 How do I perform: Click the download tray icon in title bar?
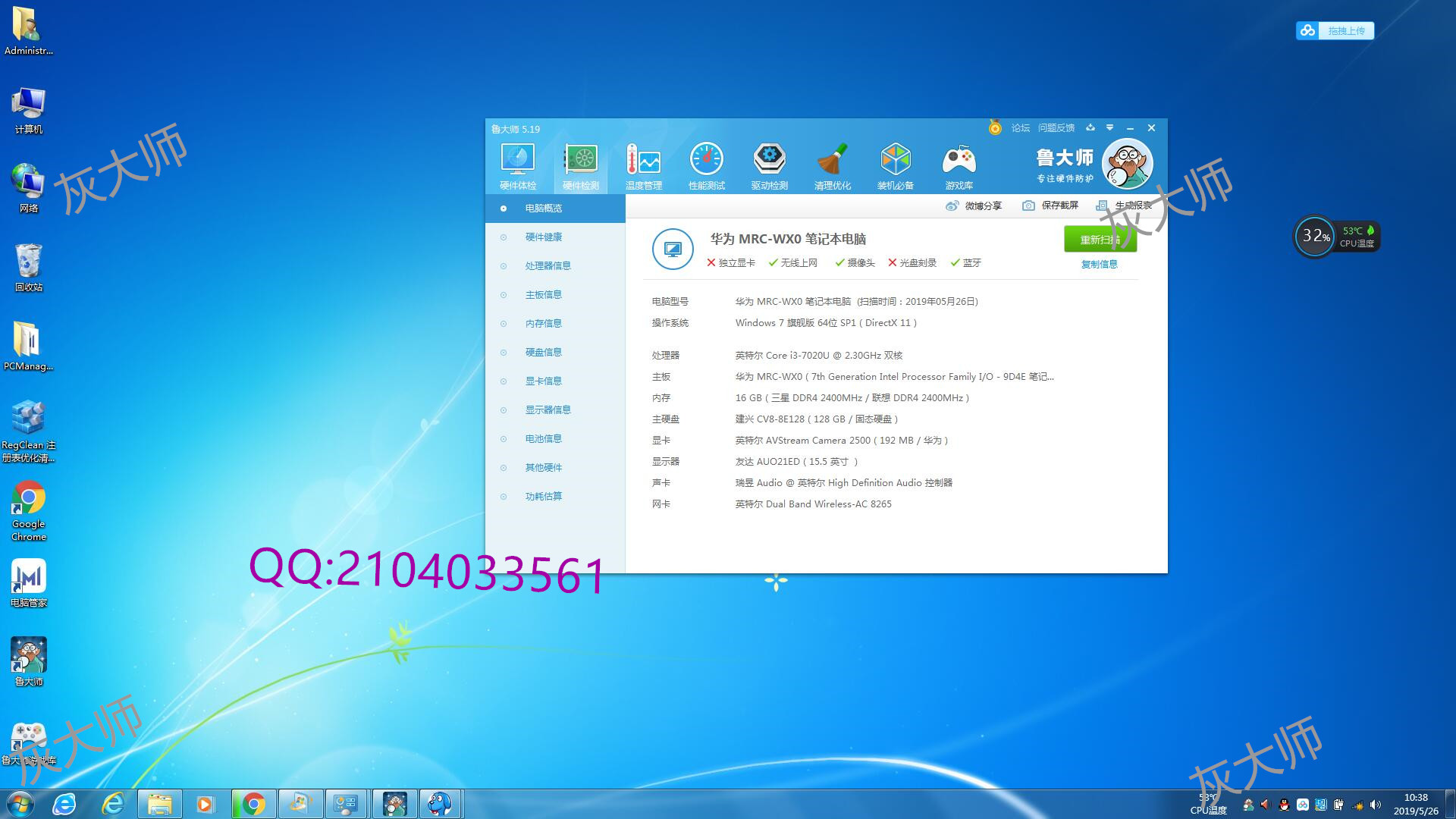coord(1090,127)
